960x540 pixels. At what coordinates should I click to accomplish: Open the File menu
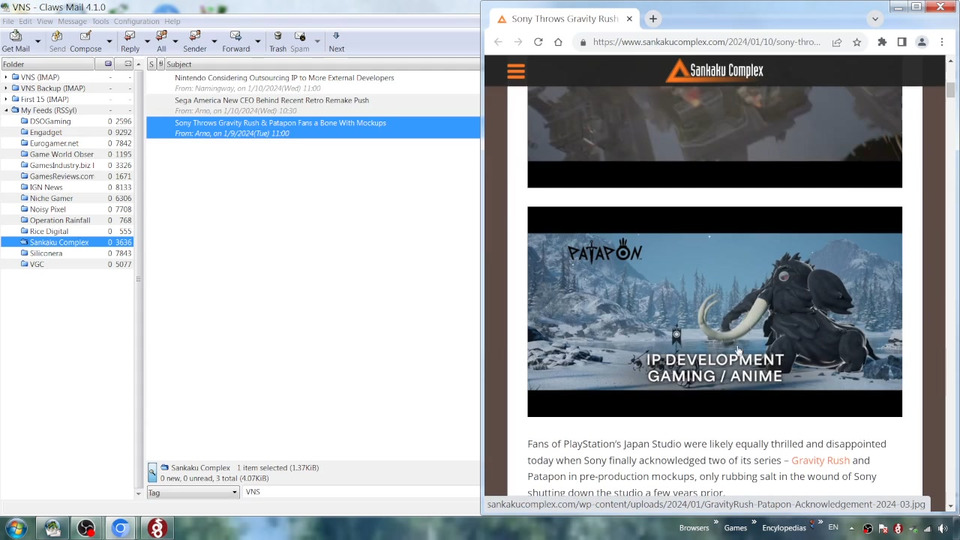click(x=8, y=21)
